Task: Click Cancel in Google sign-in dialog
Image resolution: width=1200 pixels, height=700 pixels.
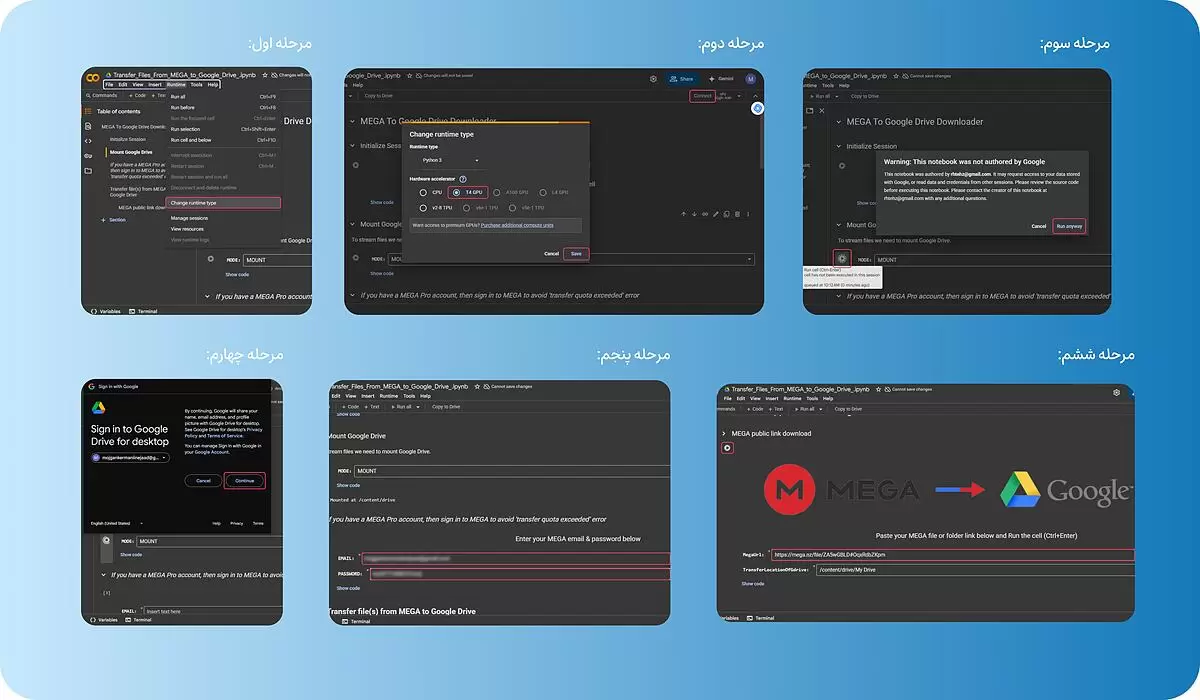Action: pyautogui.click(x=203, y=481)
